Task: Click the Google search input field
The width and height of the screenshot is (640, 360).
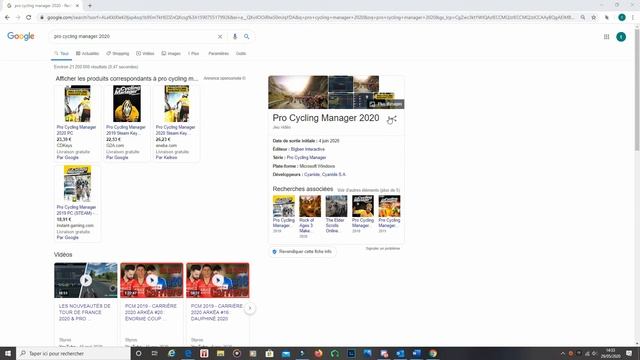Action: 134,36
